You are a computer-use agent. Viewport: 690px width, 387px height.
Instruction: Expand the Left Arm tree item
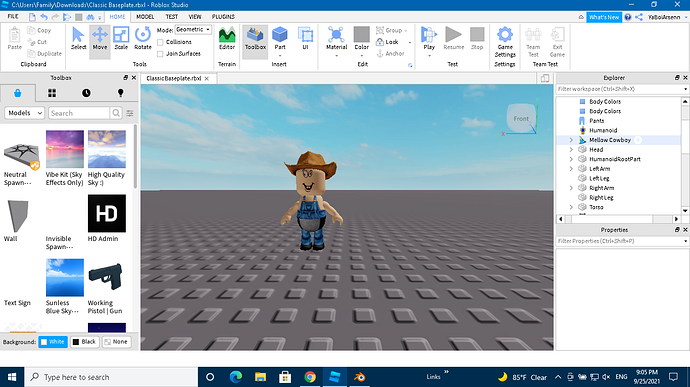pos(571,169)
